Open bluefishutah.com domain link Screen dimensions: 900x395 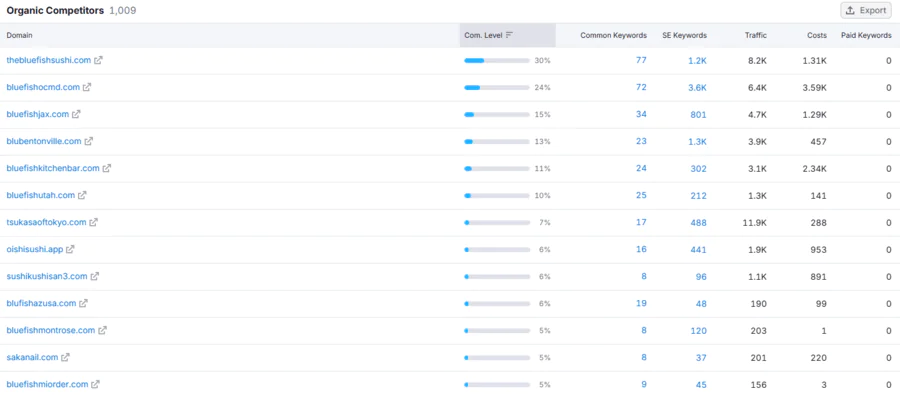point(41,195)
